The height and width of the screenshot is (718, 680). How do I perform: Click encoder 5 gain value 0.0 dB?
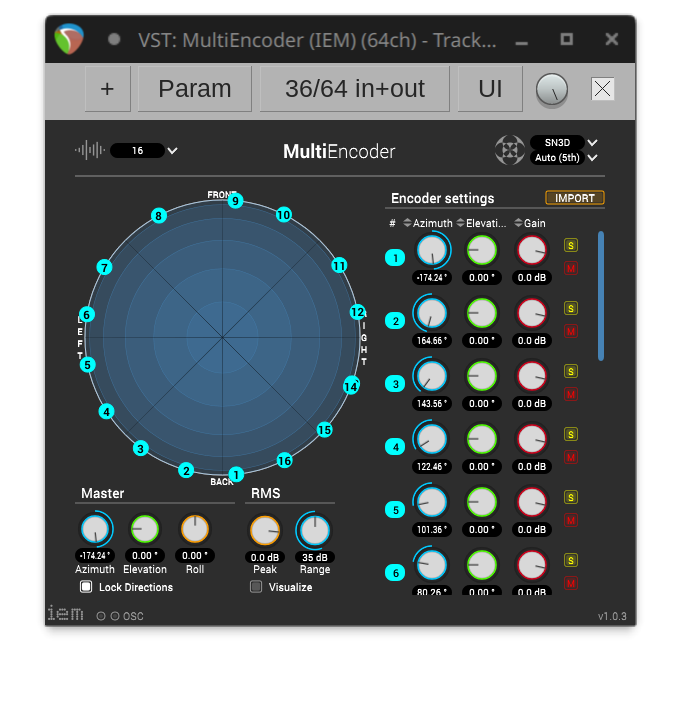pos(532,529)
